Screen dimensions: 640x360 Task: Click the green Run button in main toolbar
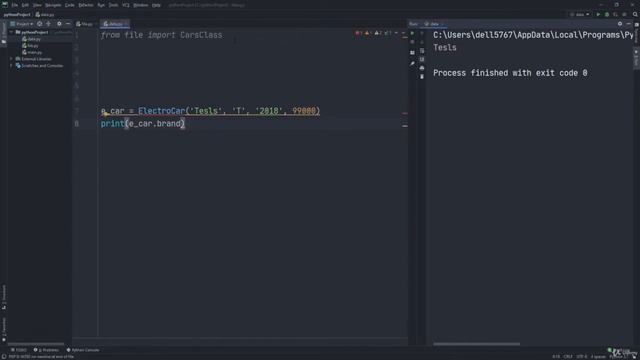point(598,15)
